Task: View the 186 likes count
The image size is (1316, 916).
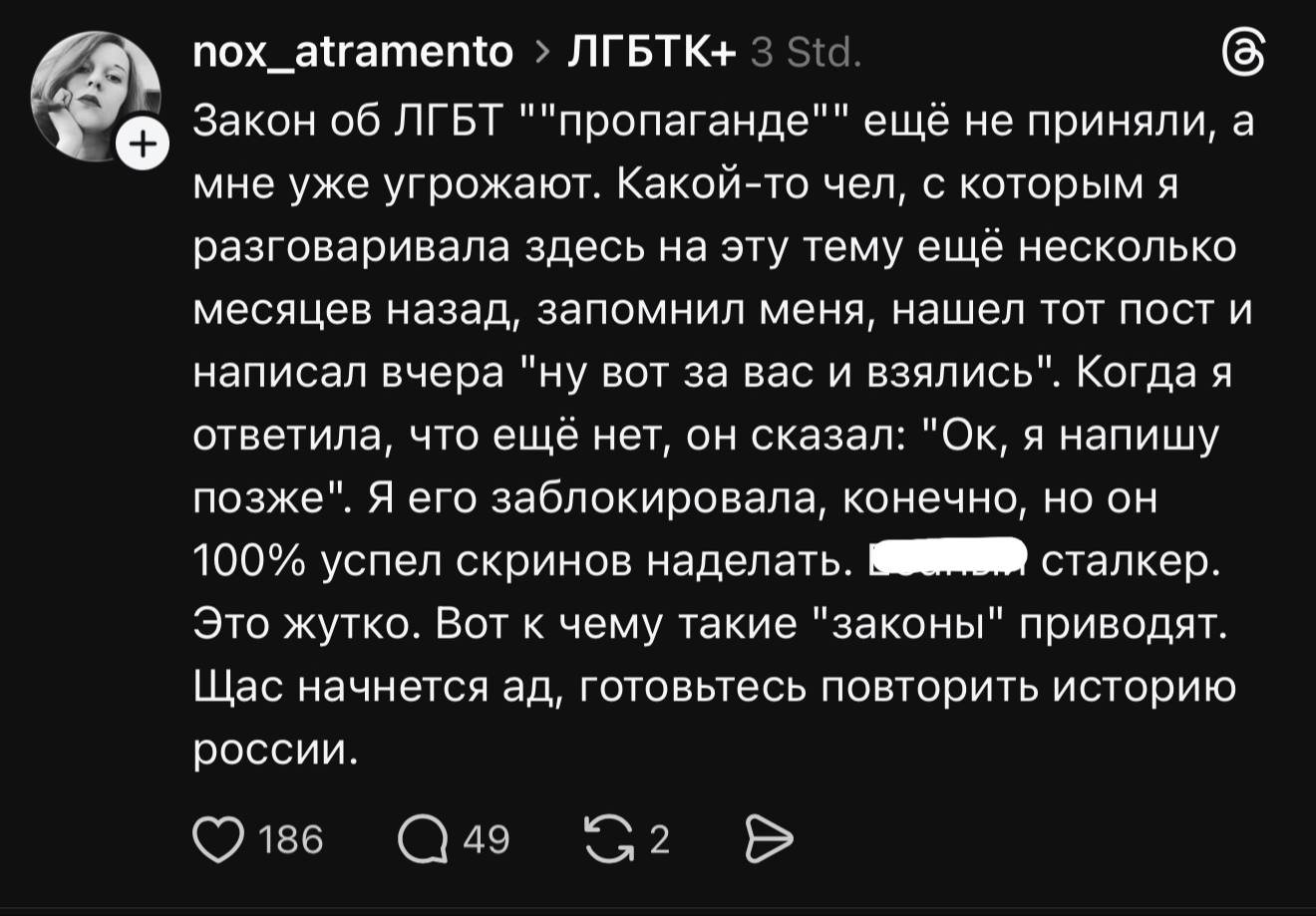Action: (x=290, y=841)
